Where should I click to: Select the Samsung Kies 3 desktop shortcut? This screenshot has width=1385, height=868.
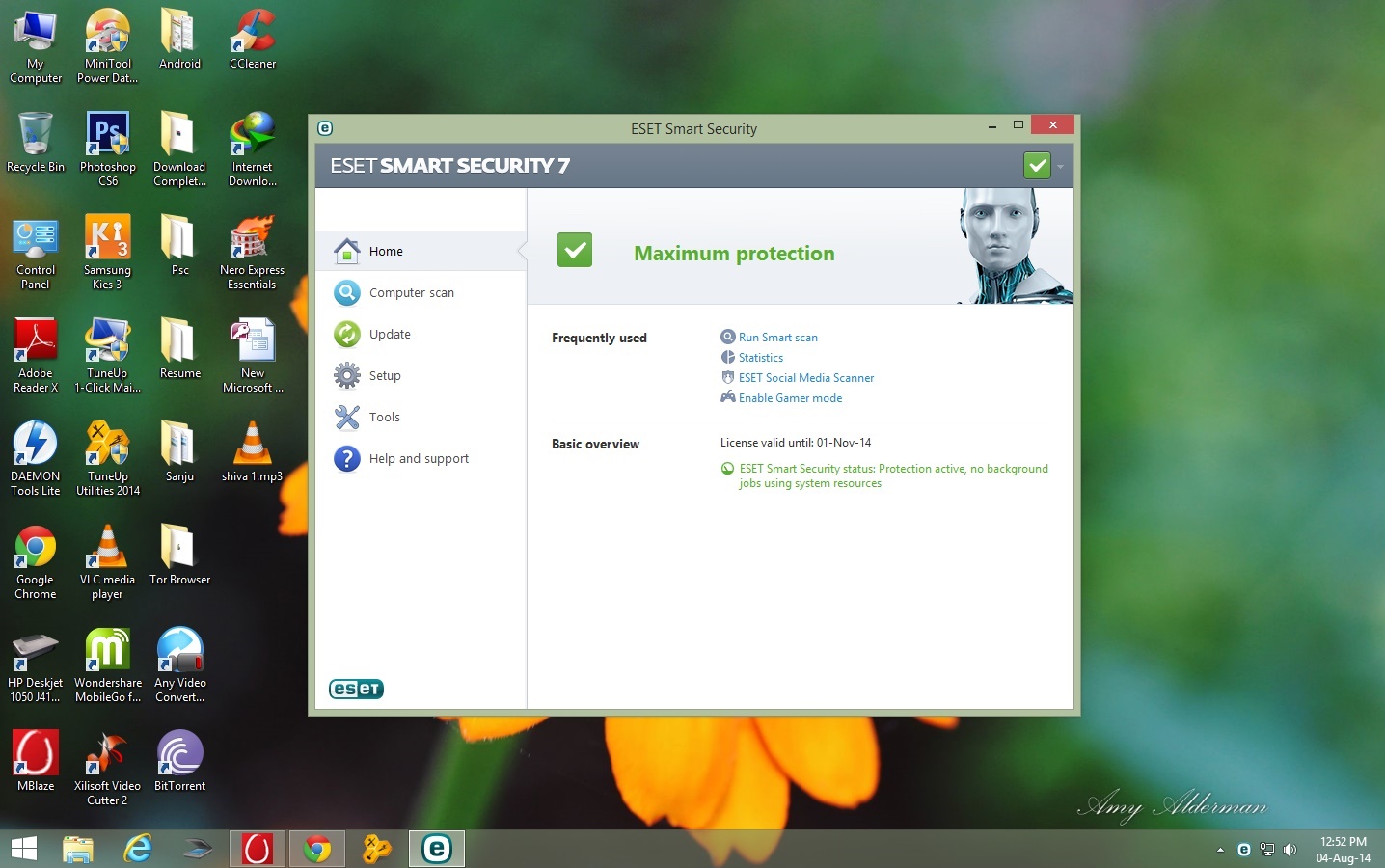pos(108,253)
